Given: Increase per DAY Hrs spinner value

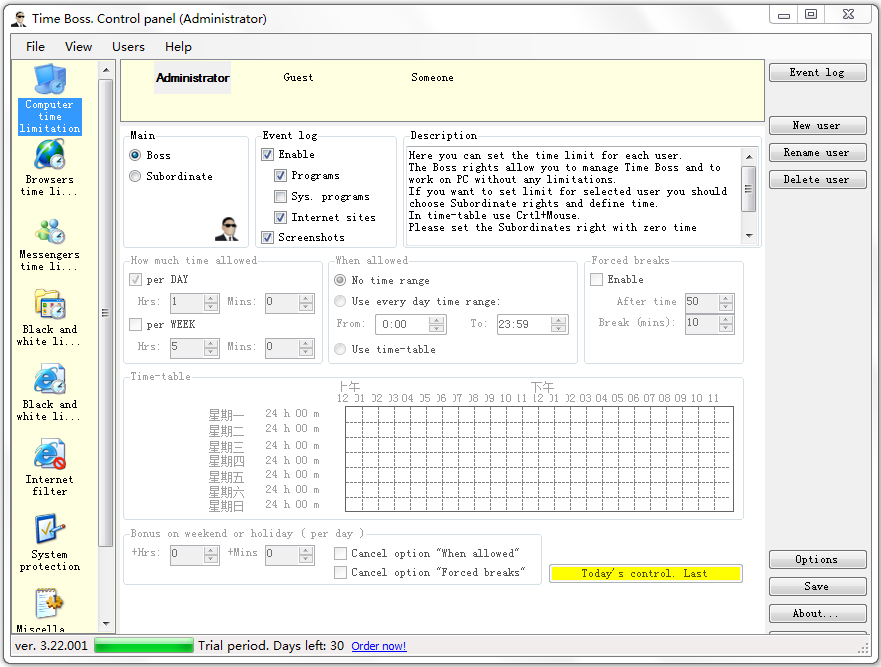Looking at the screenshot, I should [211, 298].
